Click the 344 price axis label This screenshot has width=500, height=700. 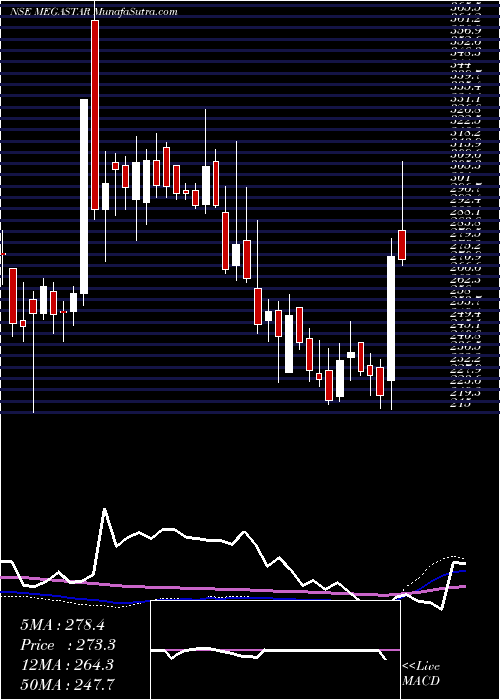point(459,65)
